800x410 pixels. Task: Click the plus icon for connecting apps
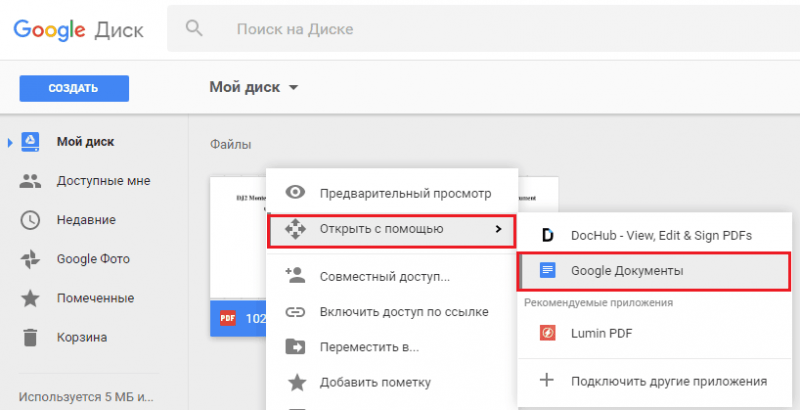point(547,380)
